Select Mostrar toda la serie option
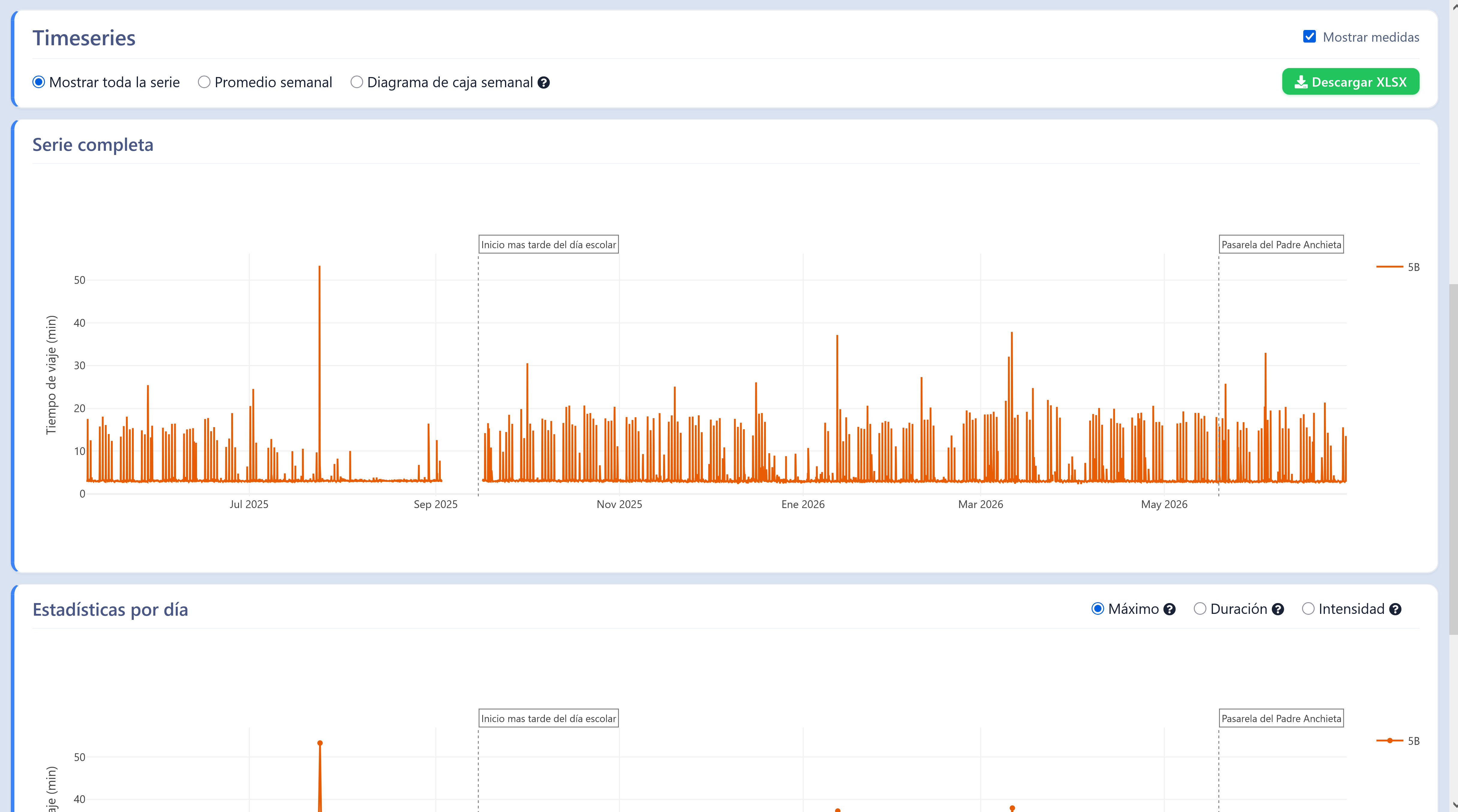Viewport: 1458px width, 812px height. [38, 82]
